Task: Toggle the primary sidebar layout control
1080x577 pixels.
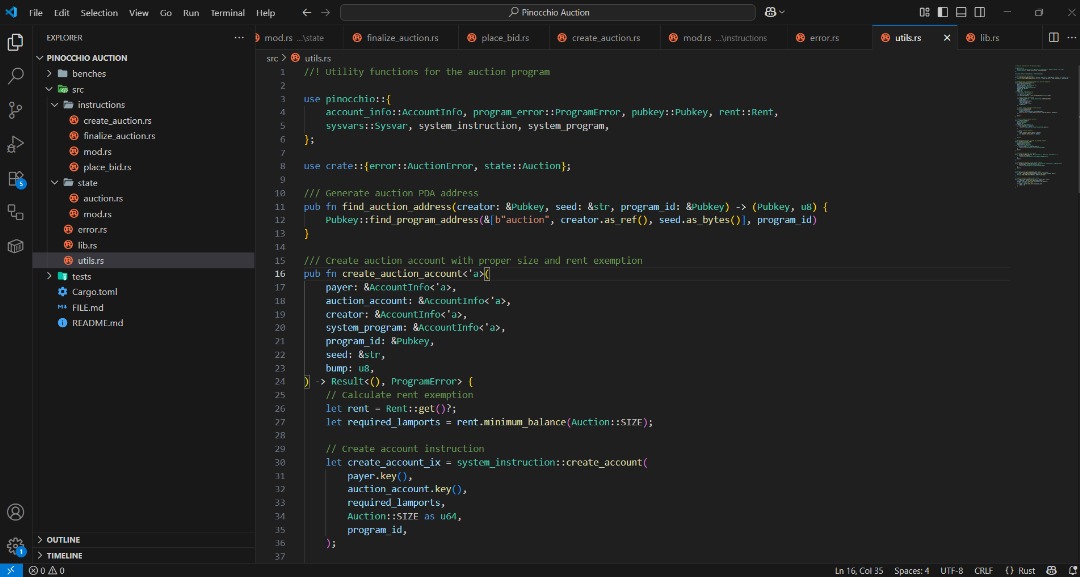Action: click(x=942, y=12)
